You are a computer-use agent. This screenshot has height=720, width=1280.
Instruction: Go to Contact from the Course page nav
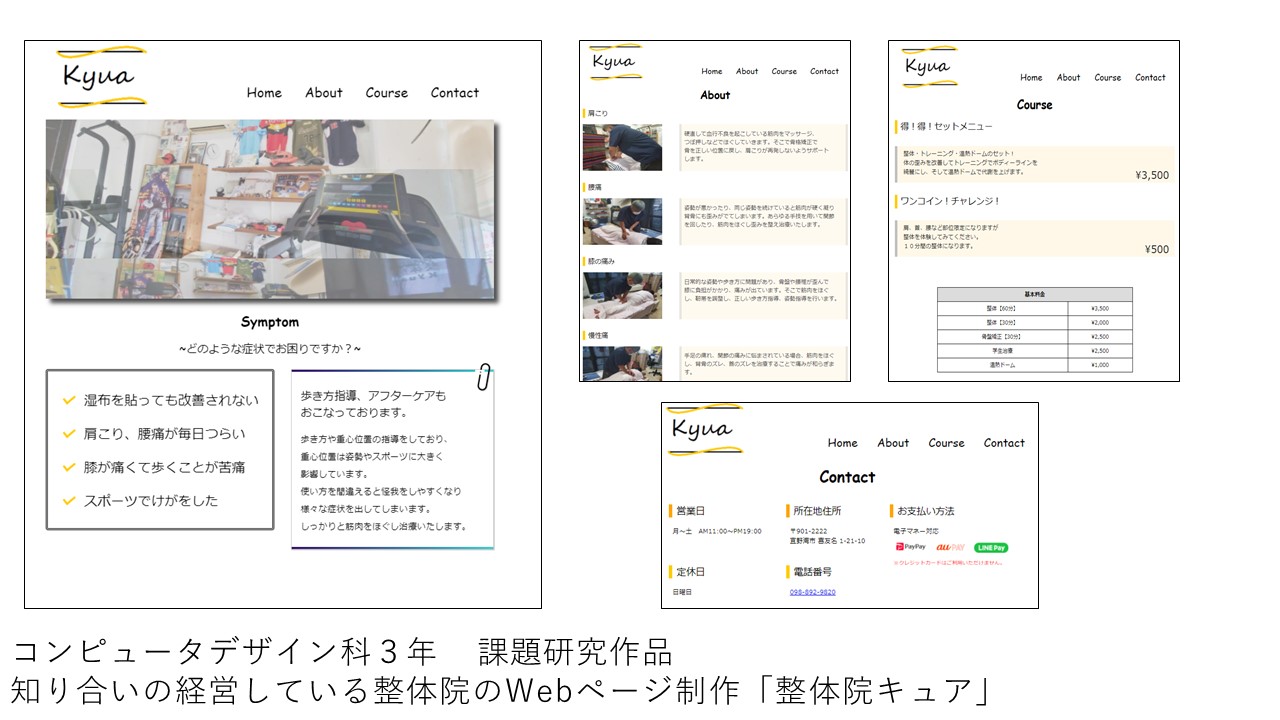click(1150, 78)
